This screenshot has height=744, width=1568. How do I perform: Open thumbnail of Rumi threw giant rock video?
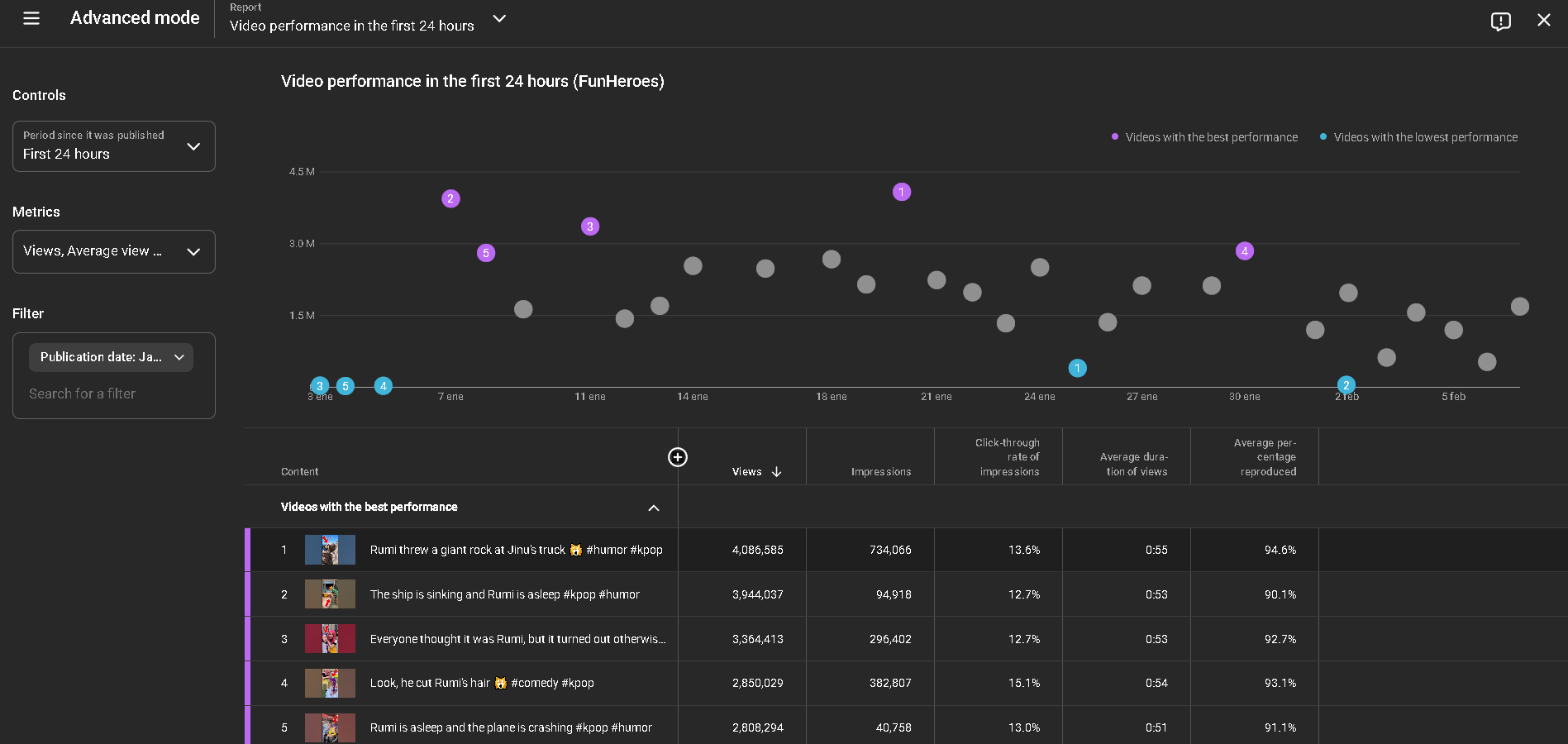click(330, 550)
